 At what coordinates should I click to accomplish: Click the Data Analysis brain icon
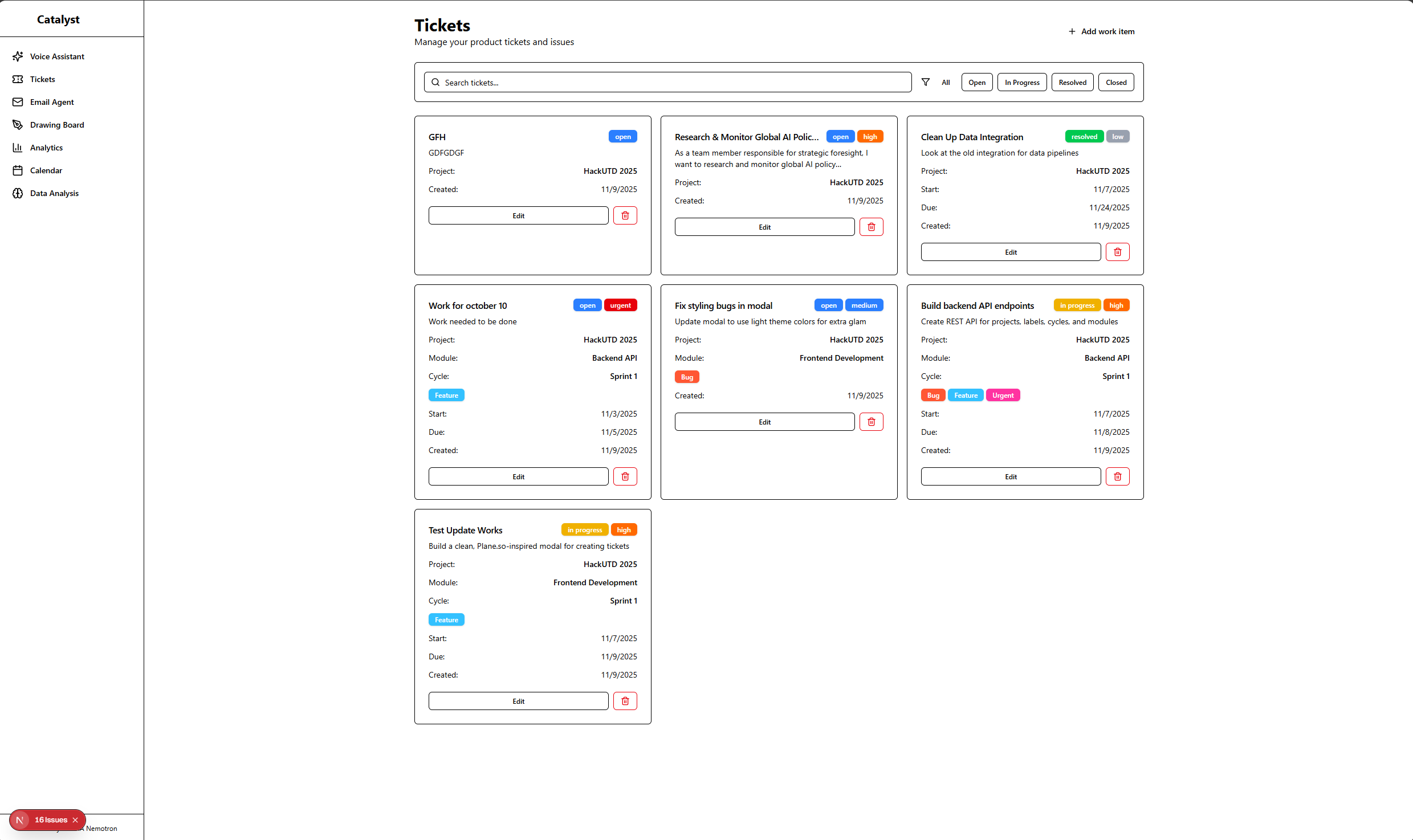18,193
